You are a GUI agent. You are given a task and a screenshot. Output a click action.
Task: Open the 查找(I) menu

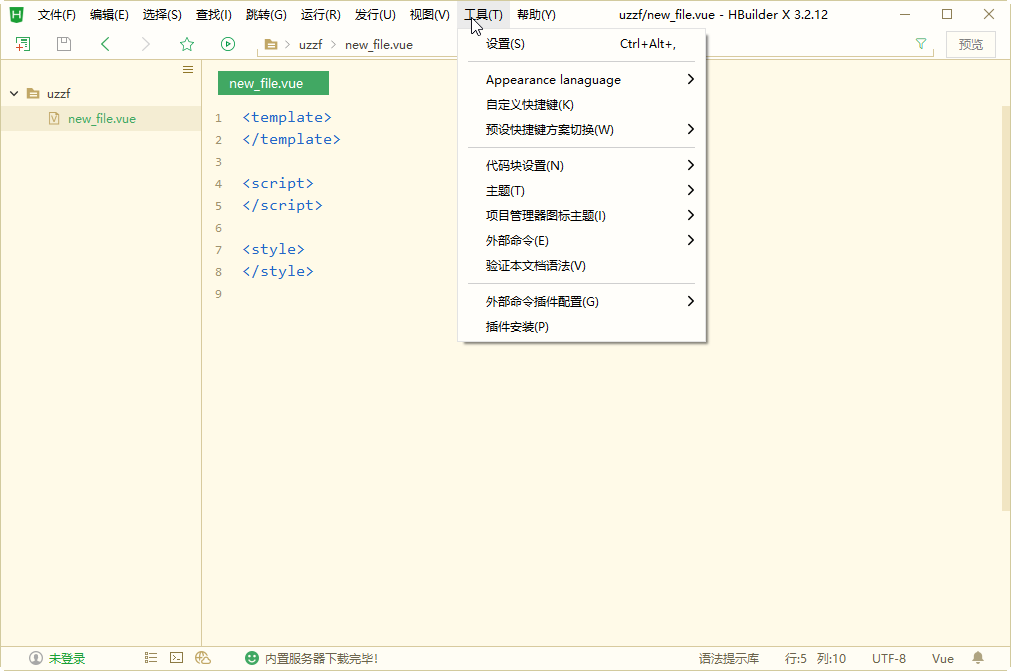pos(213,15)
